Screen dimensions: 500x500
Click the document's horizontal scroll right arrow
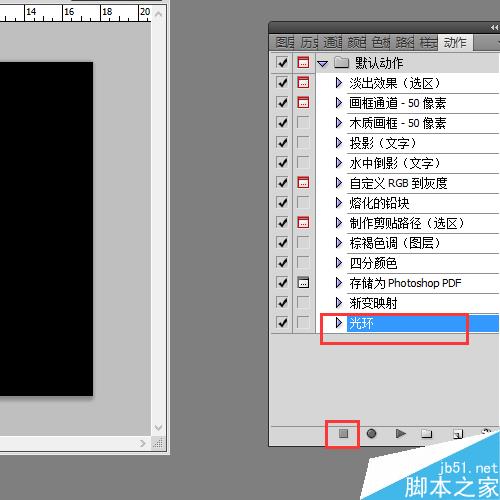(143, 443)
